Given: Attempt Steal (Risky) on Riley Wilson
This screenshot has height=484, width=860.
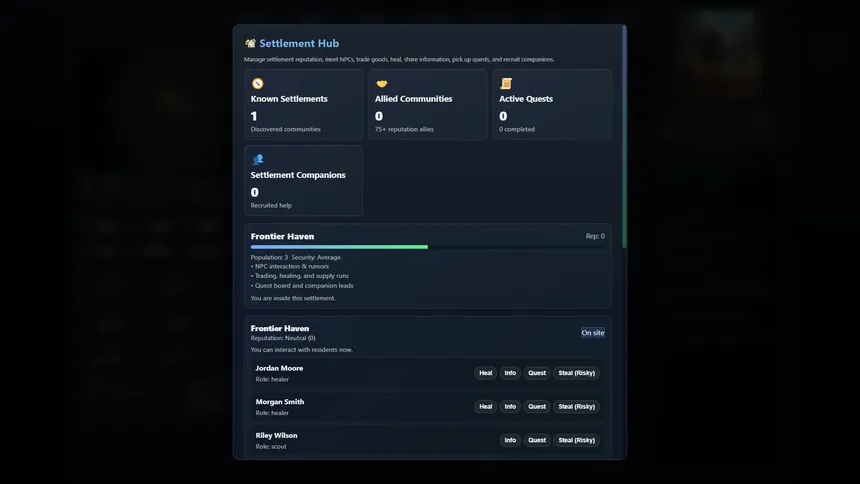Looking at the screenshot, I should (x=576, y=440).
